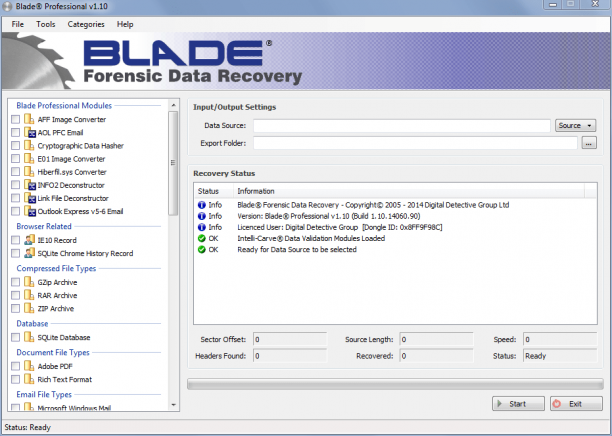612x436 pixels.
Task: Click the Outlook Express v5-6 Email icon
Action: [30, 211]
